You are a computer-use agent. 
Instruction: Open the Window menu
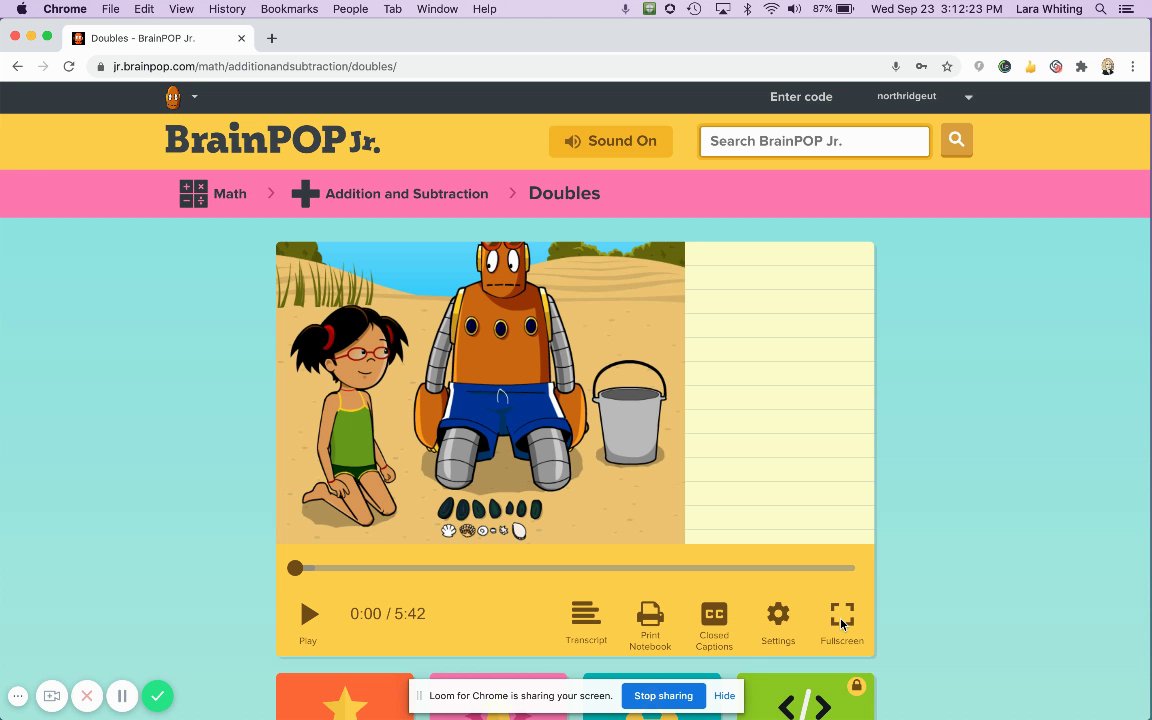[x=437, y=9]
